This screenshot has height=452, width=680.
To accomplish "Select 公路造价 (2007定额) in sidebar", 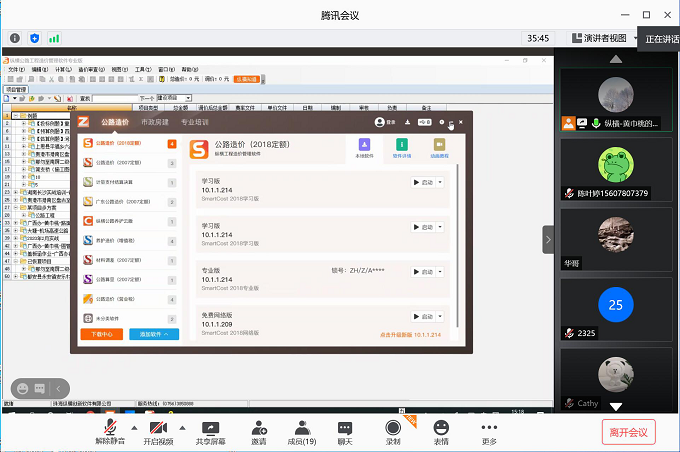I will [130, 163].
